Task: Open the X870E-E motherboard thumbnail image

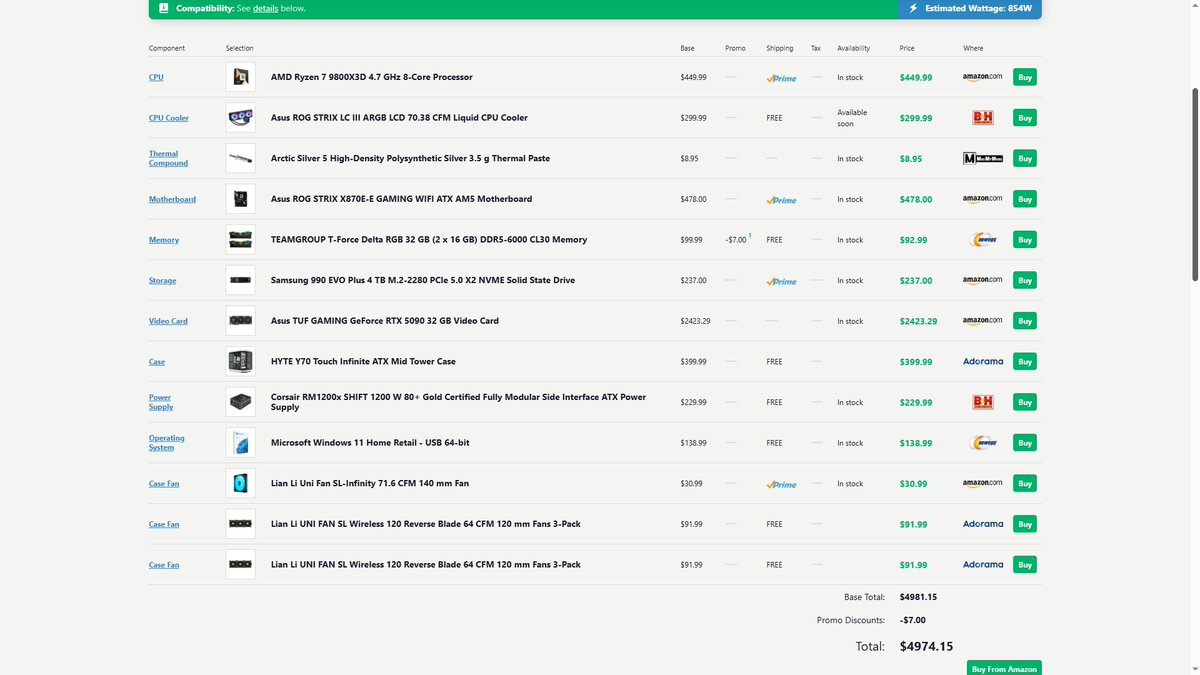Action: [x=240, y=199]
